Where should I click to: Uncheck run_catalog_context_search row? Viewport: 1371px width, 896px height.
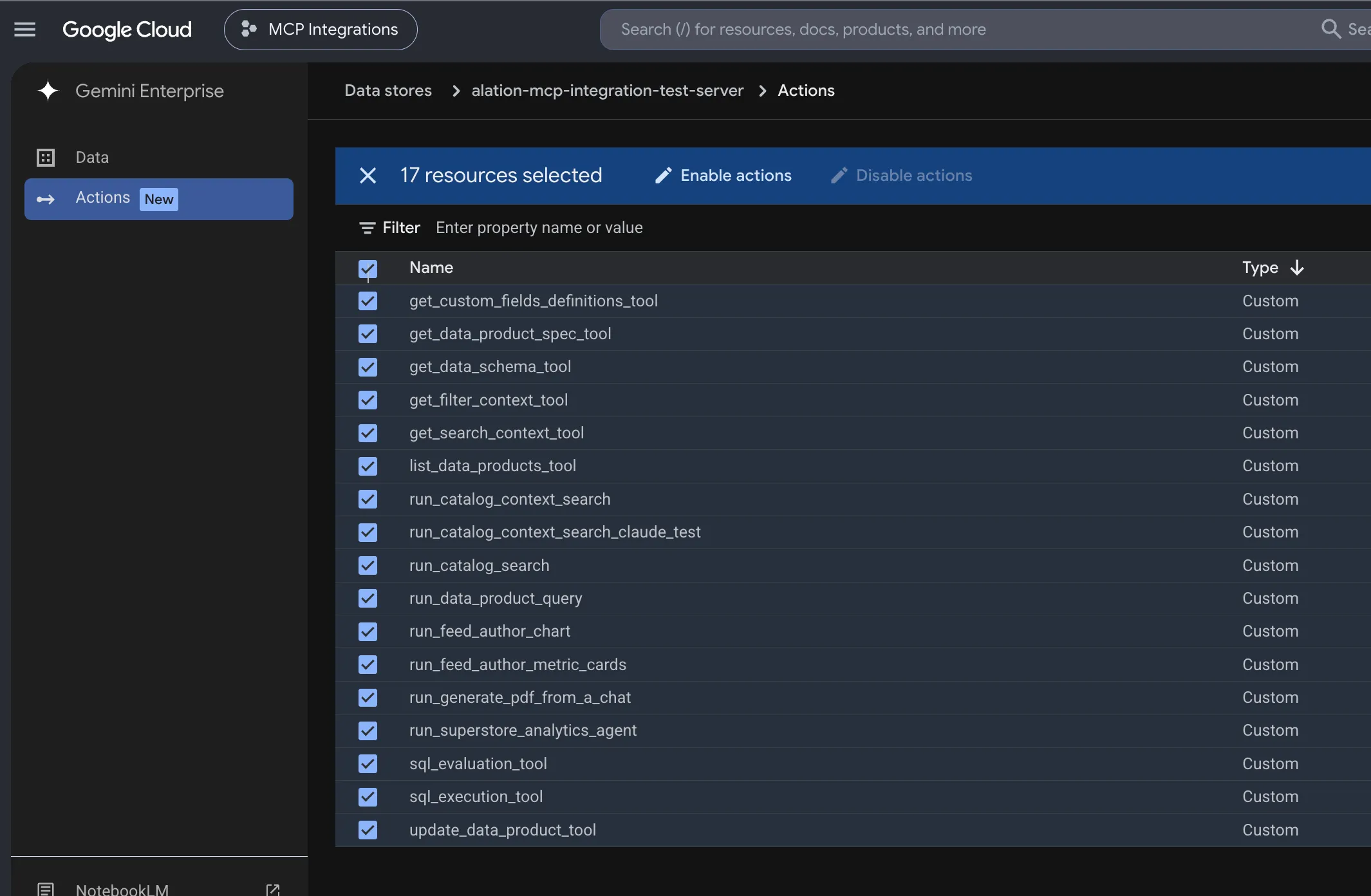click(368, 499)
